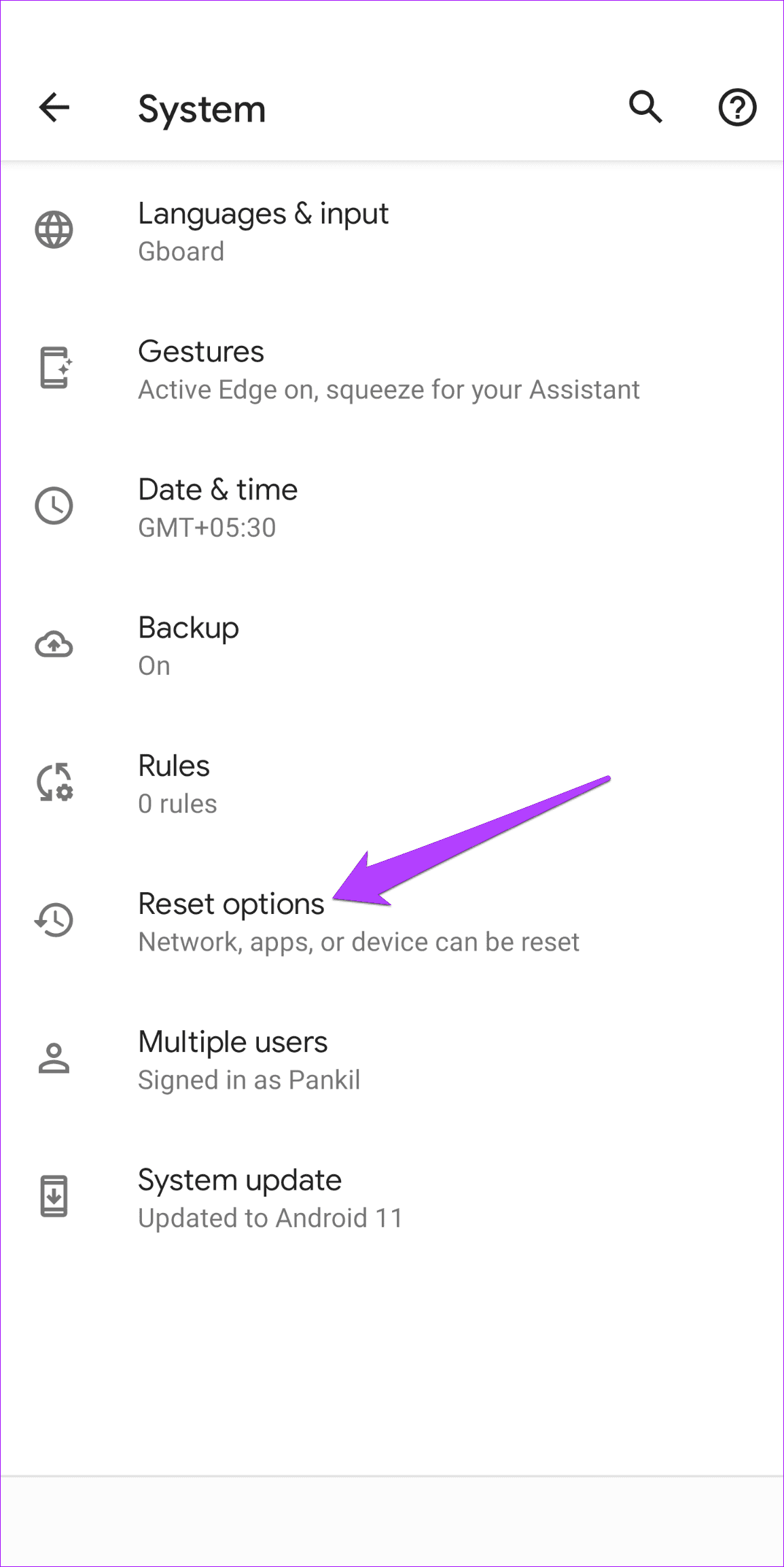Click the System title header
Viewport: 784px width, 1567px height.
(x=202, y=109)
